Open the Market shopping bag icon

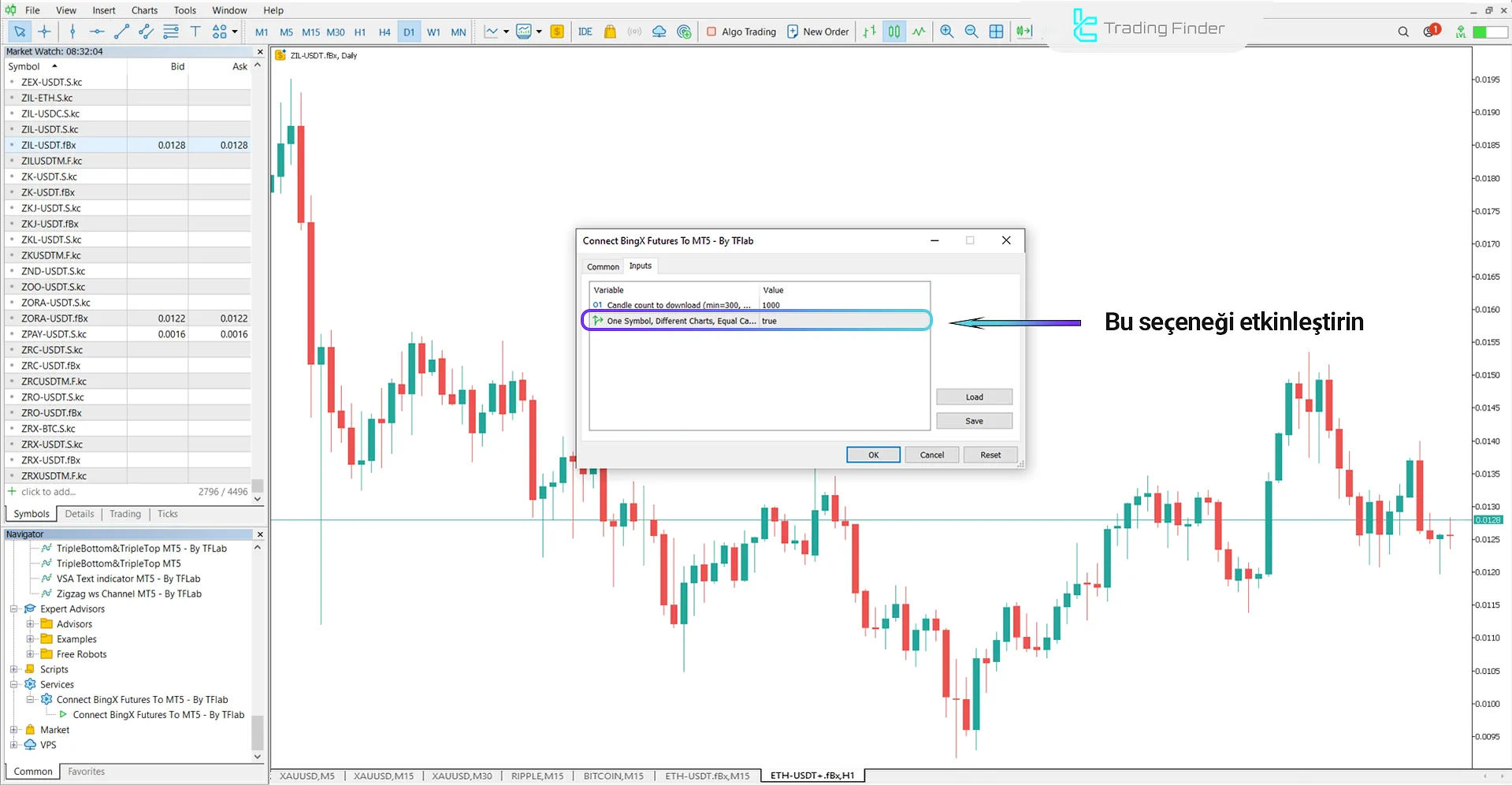tap(610, 32)
